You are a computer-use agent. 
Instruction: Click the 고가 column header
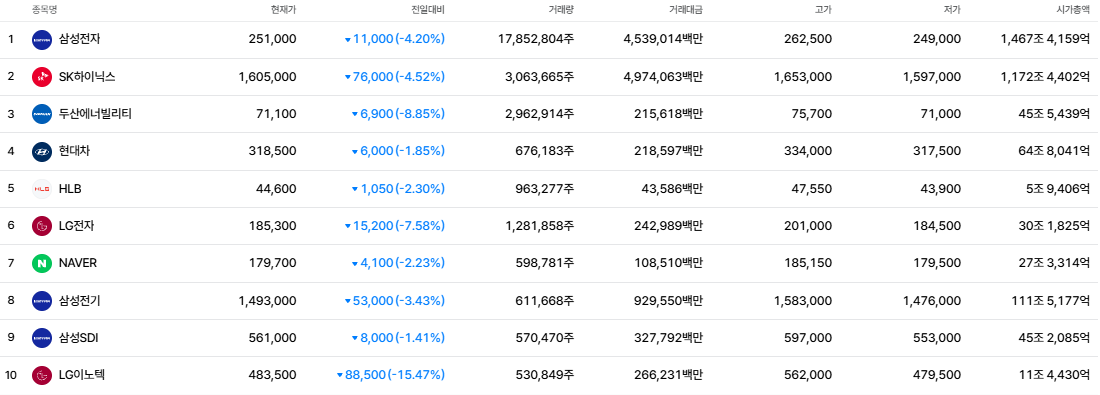[824, 10]
